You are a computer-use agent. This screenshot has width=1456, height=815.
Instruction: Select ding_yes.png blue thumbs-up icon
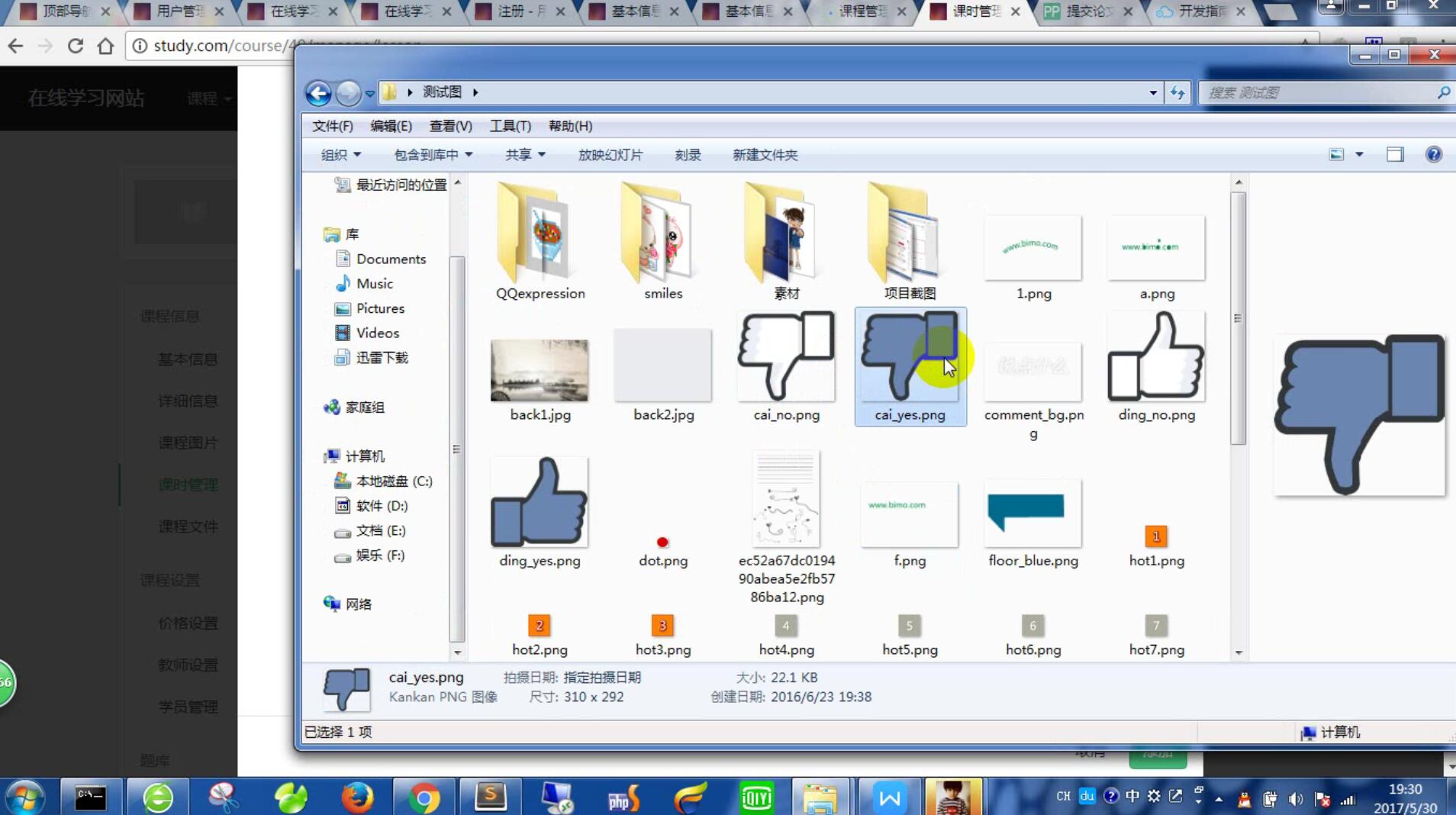[x=540, y=502]
